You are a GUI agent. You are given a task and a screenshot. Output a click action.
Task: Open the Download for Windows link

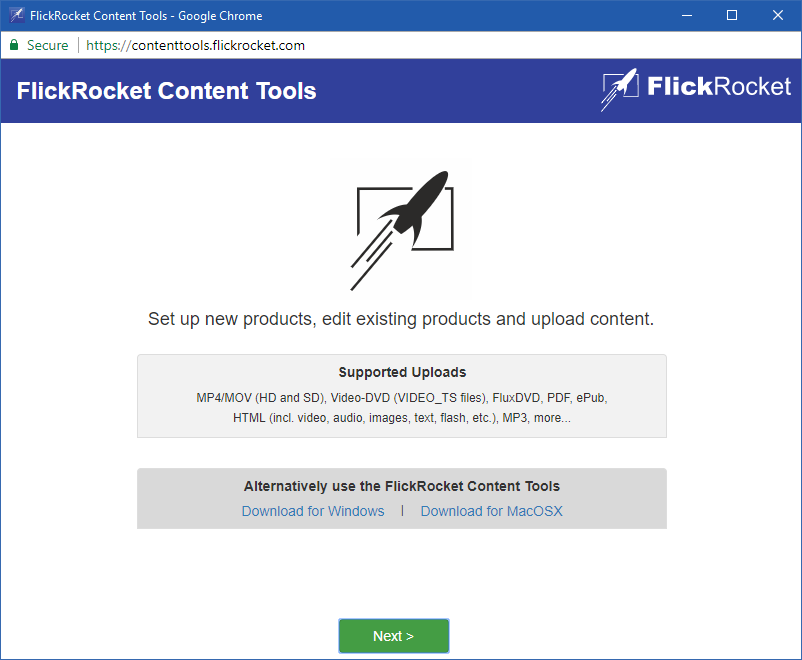[313, 511]
